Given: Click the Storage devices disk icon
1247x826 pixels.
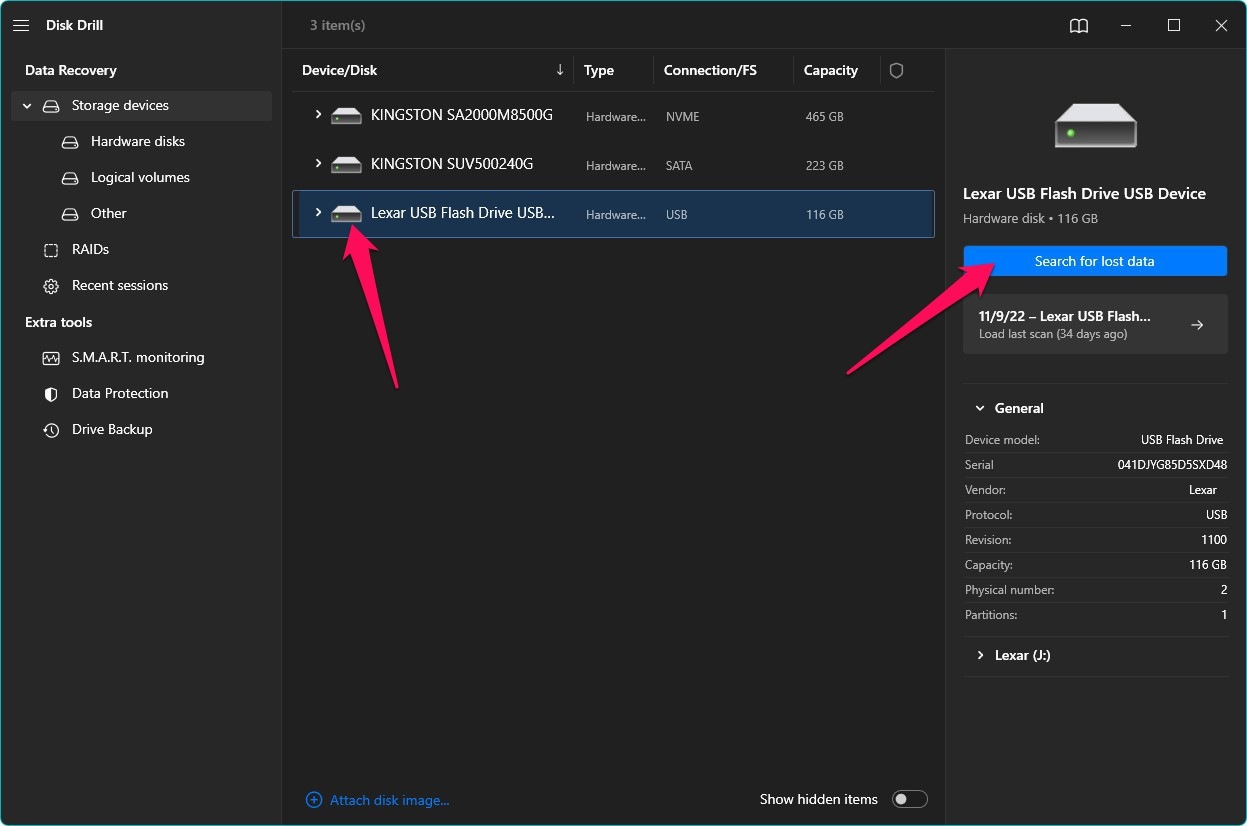Looking at the screenshot, I should coord(51,106).
